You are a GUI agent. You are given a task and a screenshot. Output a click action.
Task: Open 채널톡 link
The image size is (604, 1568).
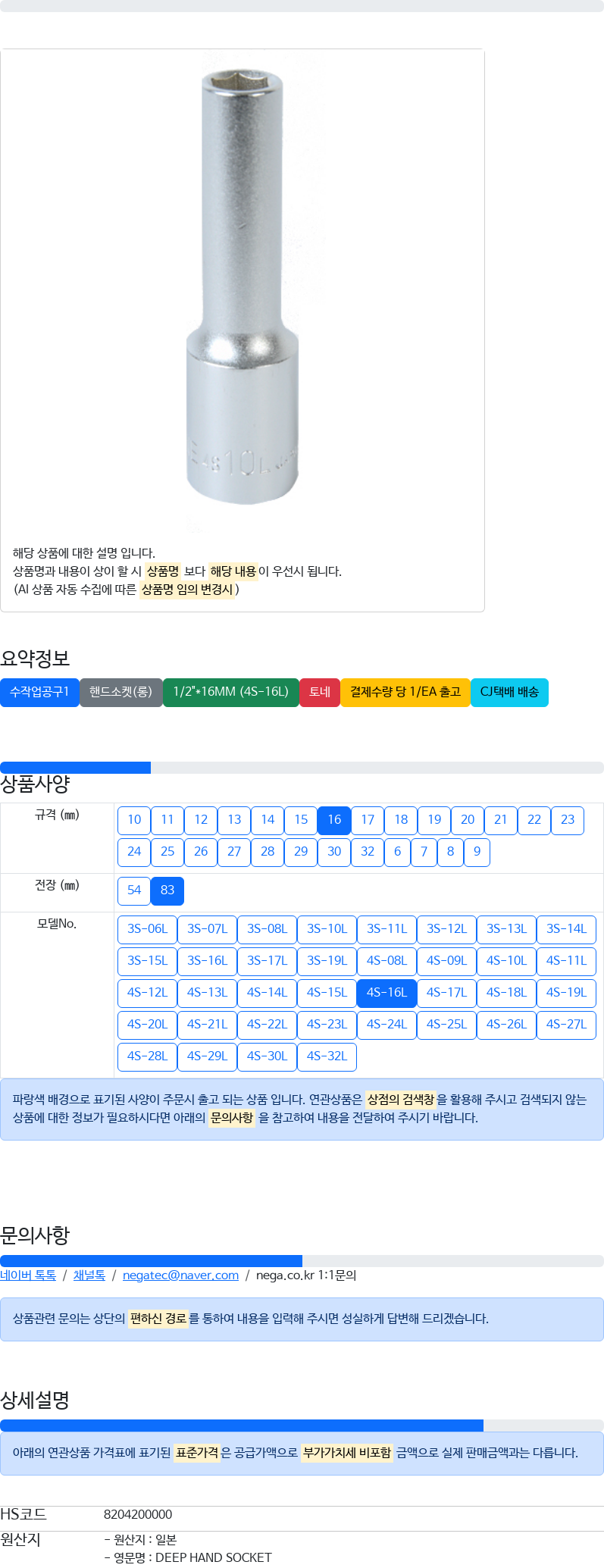(89, 1275)
